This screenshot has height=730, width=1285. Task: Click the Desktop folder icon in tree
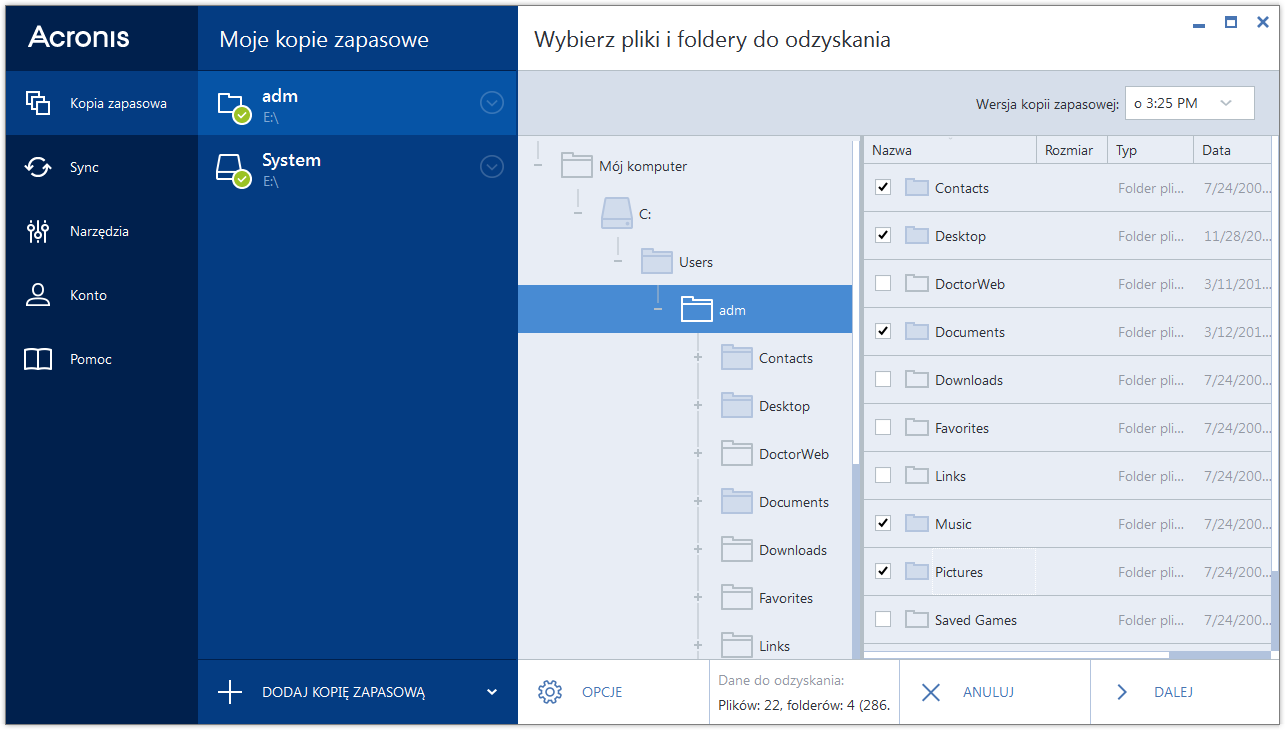737,405
